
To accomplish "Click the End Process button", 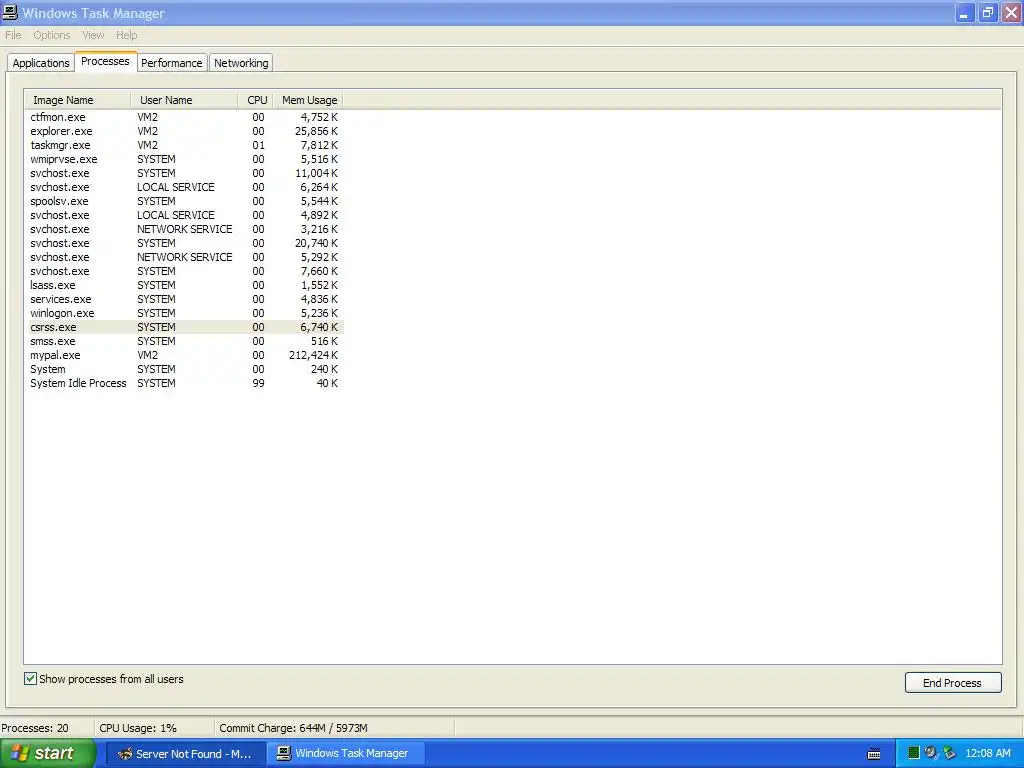I will click(x=952, y=682).
